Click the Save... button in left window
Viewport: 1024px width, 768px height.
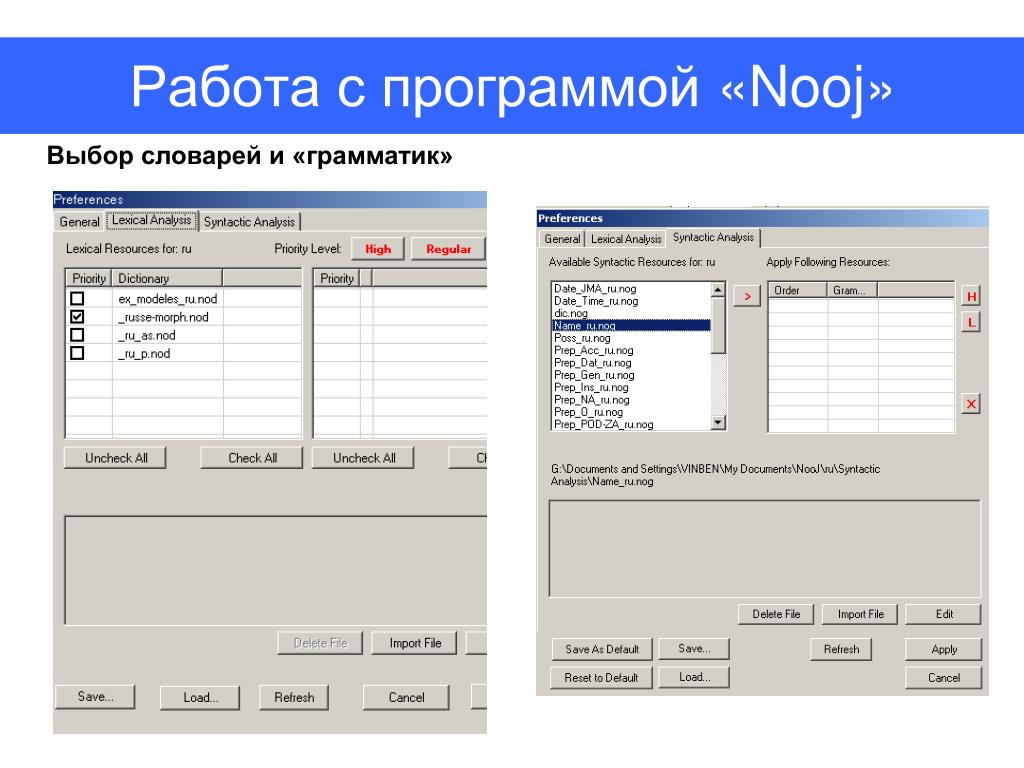pyautogui.click(x=95, y=696)
